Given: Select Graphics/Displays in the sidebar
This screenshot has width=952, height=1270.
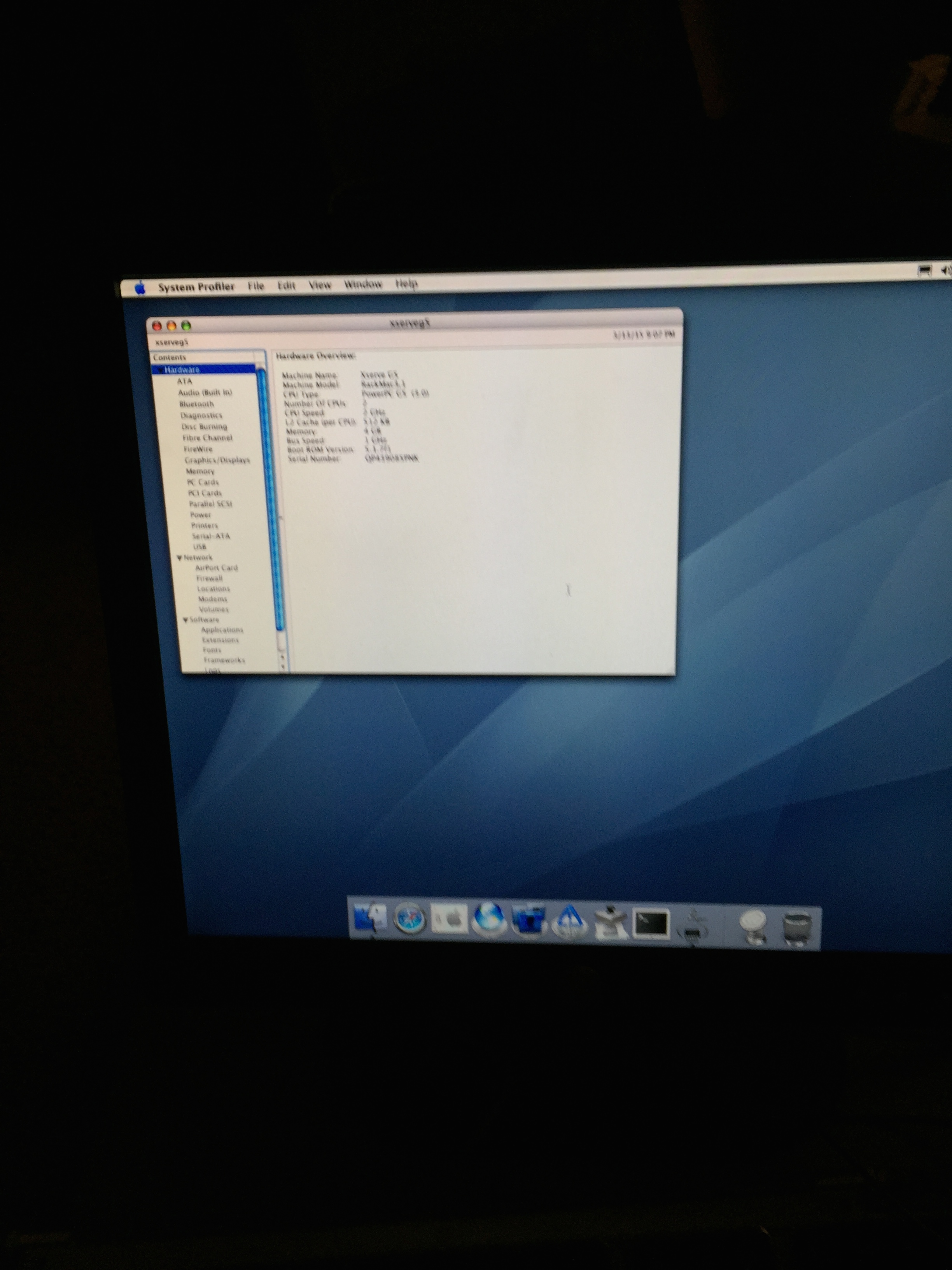Looking at the screenshot, I should tap(217, 460).
